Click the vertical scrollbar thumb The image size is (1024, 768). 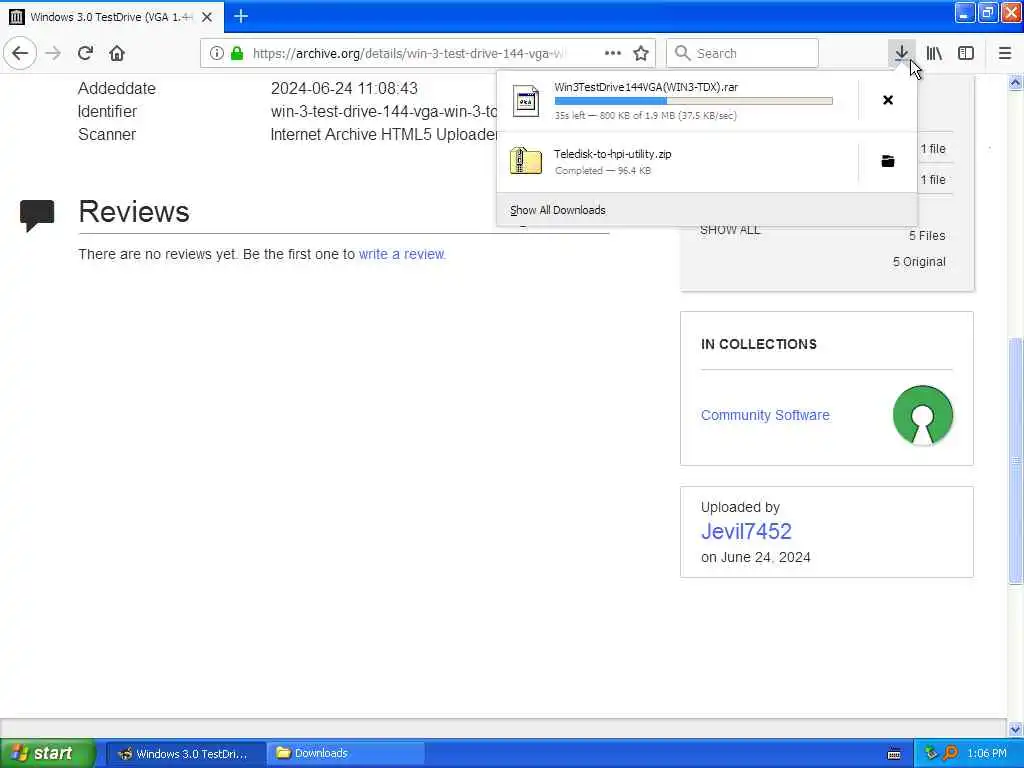[x=1015, y=460]
